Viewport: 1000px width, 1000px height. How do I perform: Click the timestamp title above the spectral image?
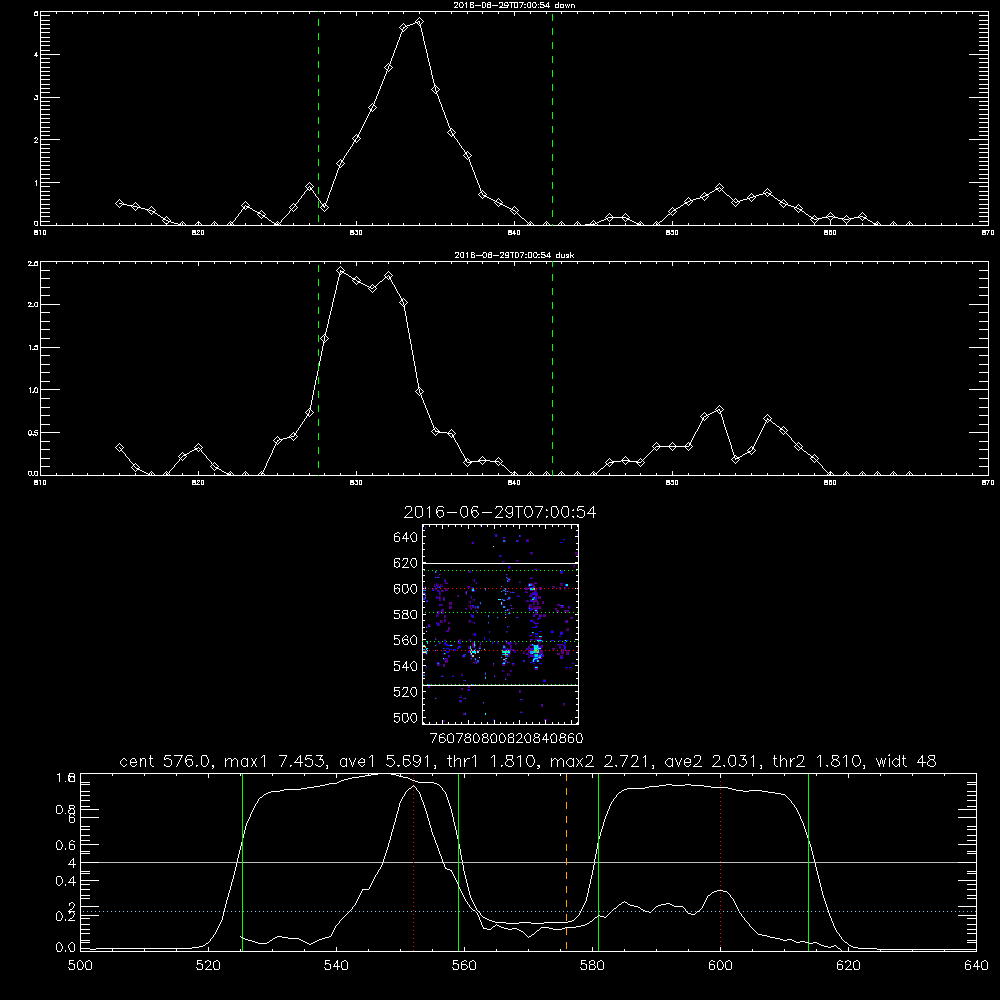[499, 513]
